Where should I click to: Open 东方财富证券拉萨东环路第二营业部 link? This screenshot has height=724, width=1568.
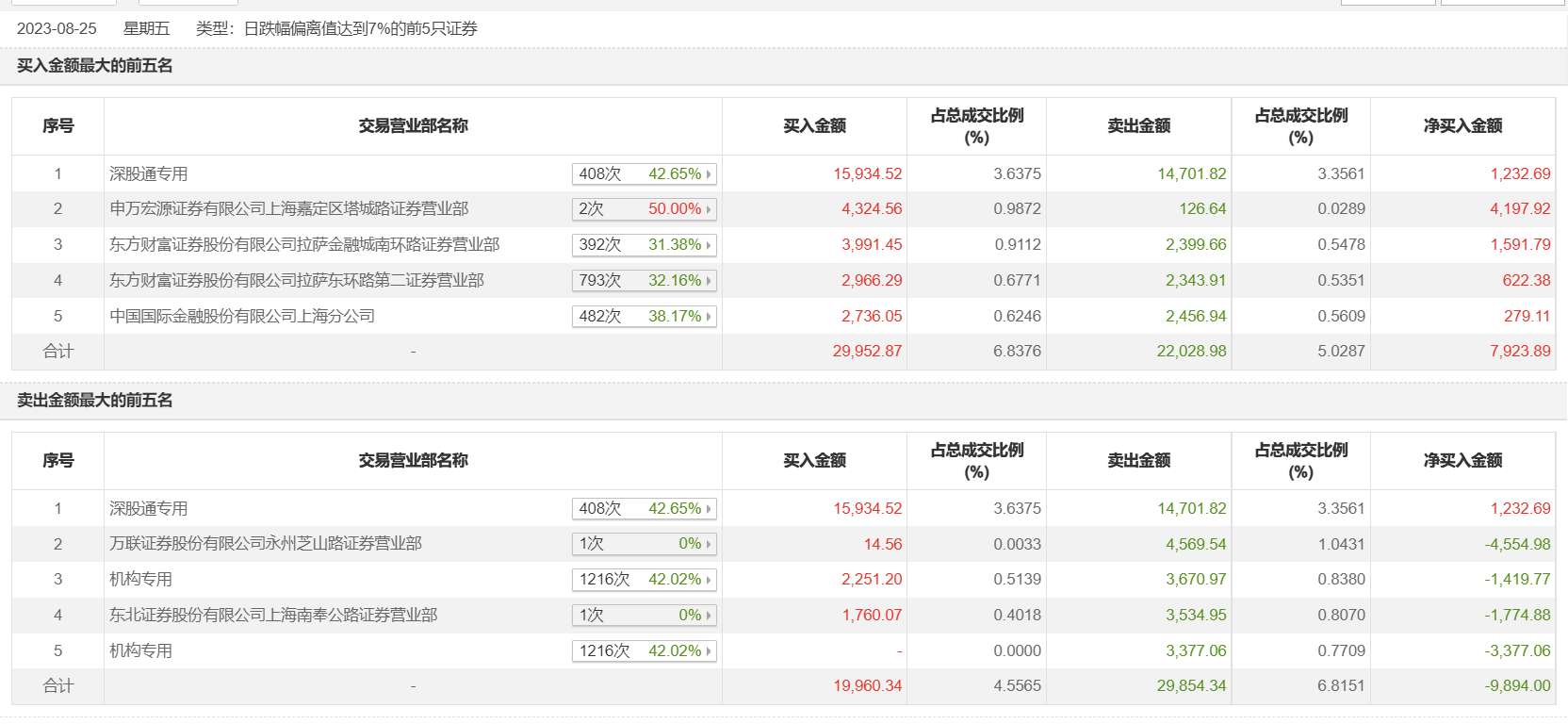coord(297,281)
